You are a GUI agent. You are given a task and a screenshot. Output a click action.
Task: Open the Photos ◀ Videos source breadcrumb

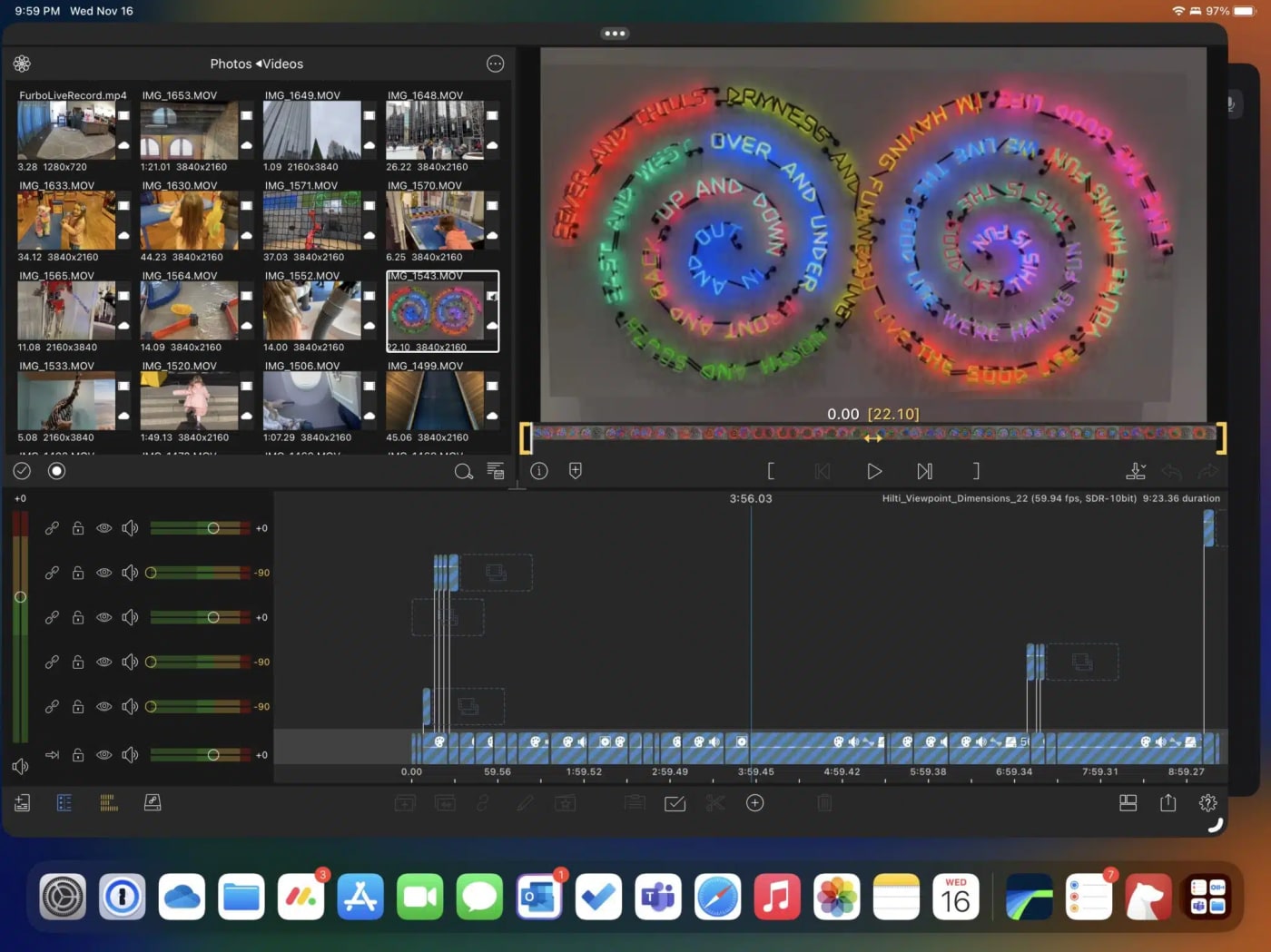click(x=257, y=64)
